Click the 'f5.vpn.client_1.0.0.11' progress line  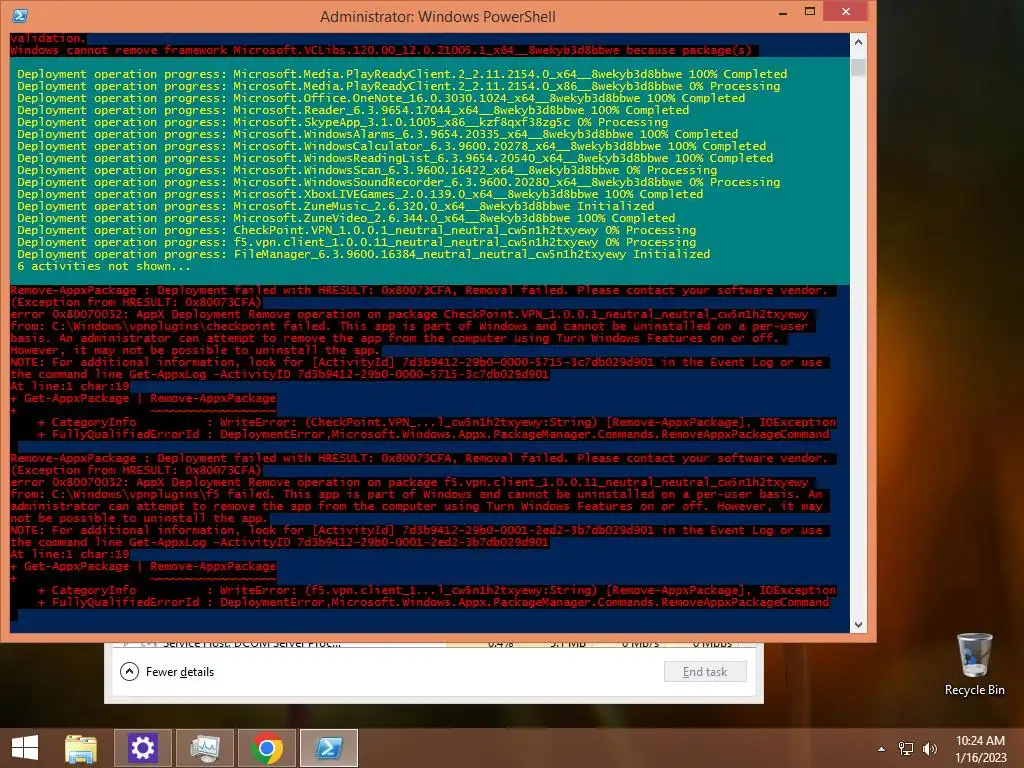coord(357,242)
